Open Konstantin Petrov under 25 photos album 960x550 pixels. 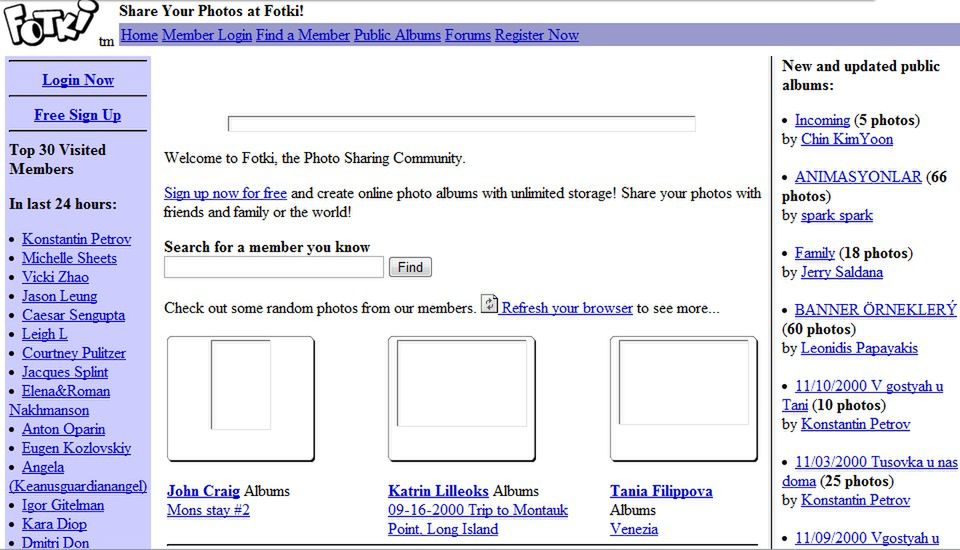[855, 500]
